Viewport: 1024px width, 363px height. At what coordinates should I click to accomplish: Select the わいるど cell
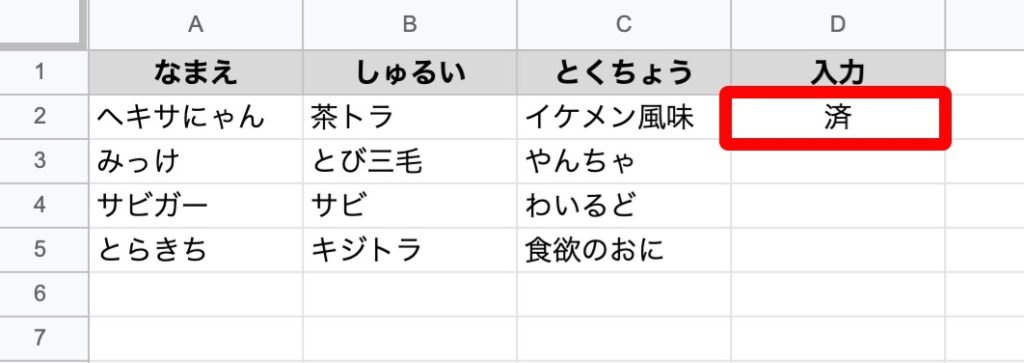[624, 206]
